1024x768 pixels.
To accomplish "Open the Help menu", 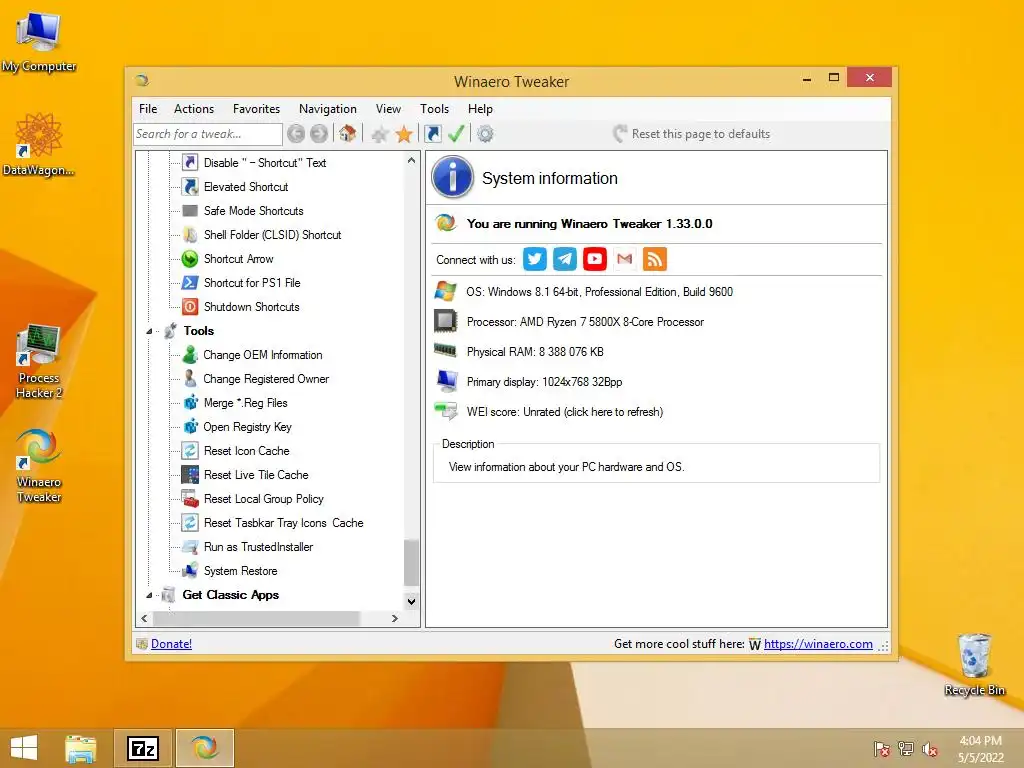I will click(x=480, y=109).
